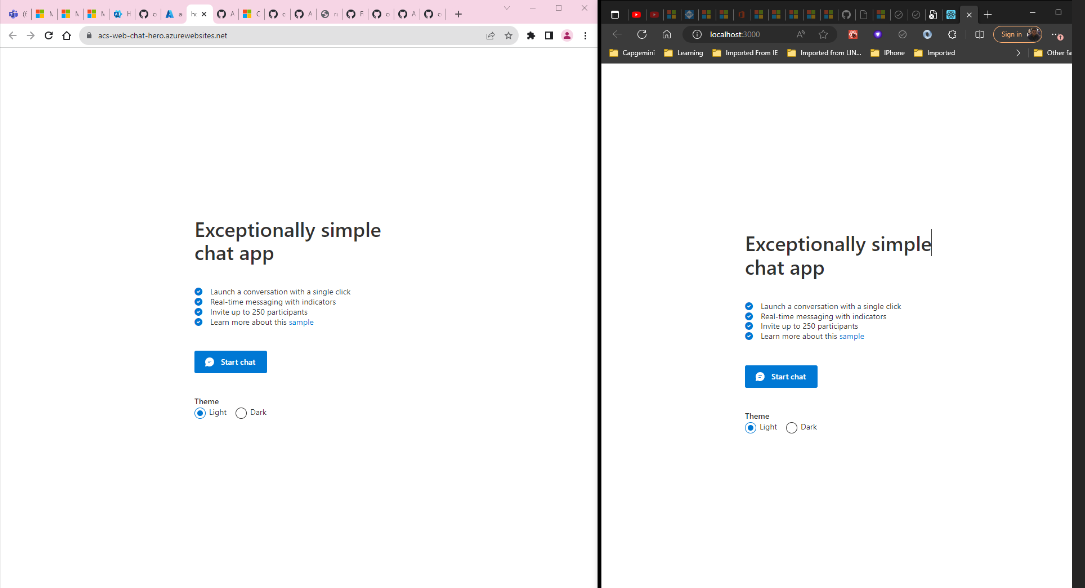Click the home icon in Edge toolbar
This screenshot has height=588, width=1085.
point(666,34)
